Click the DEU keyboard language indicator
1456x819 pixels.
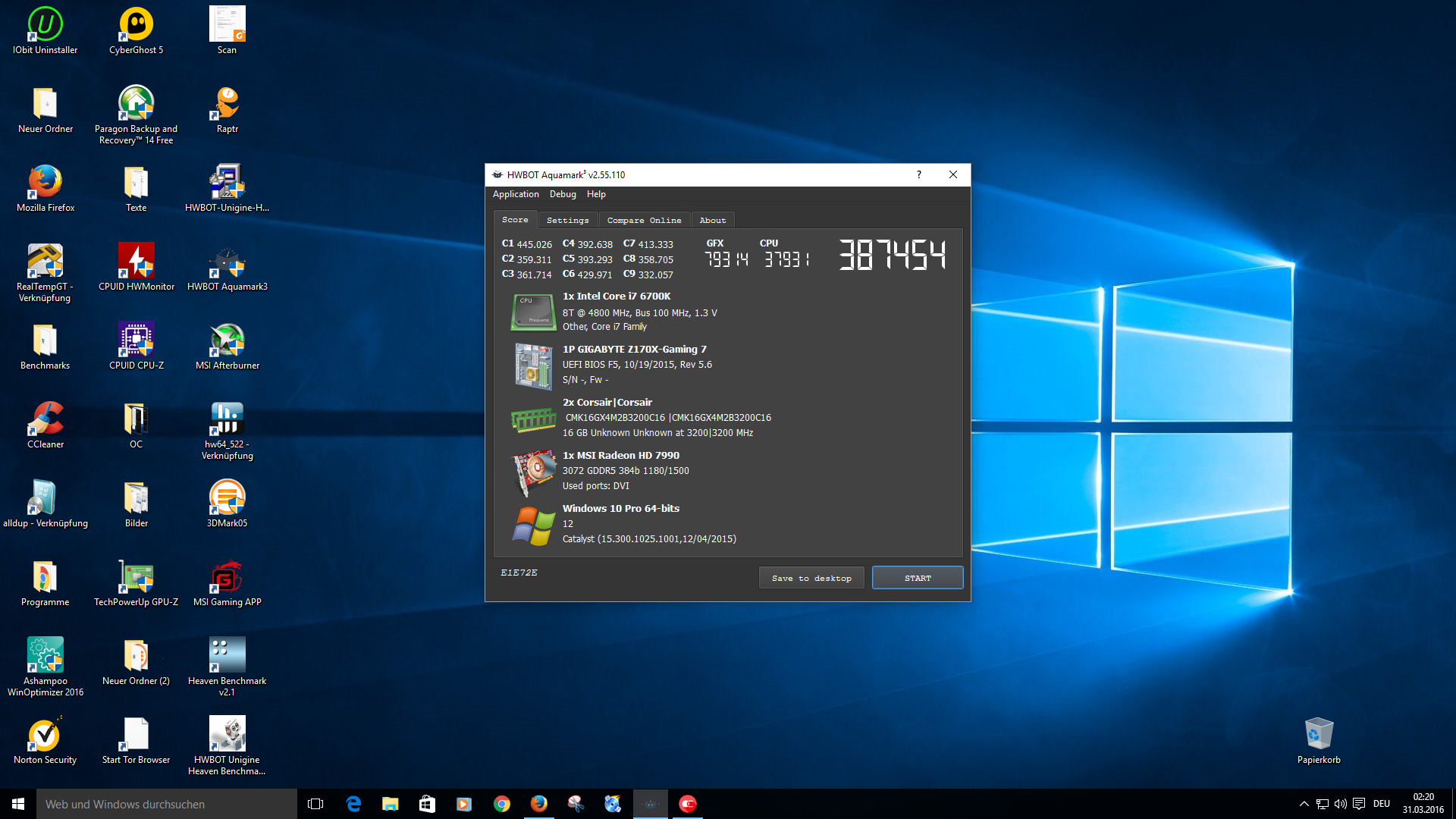tap(1382, 804)
